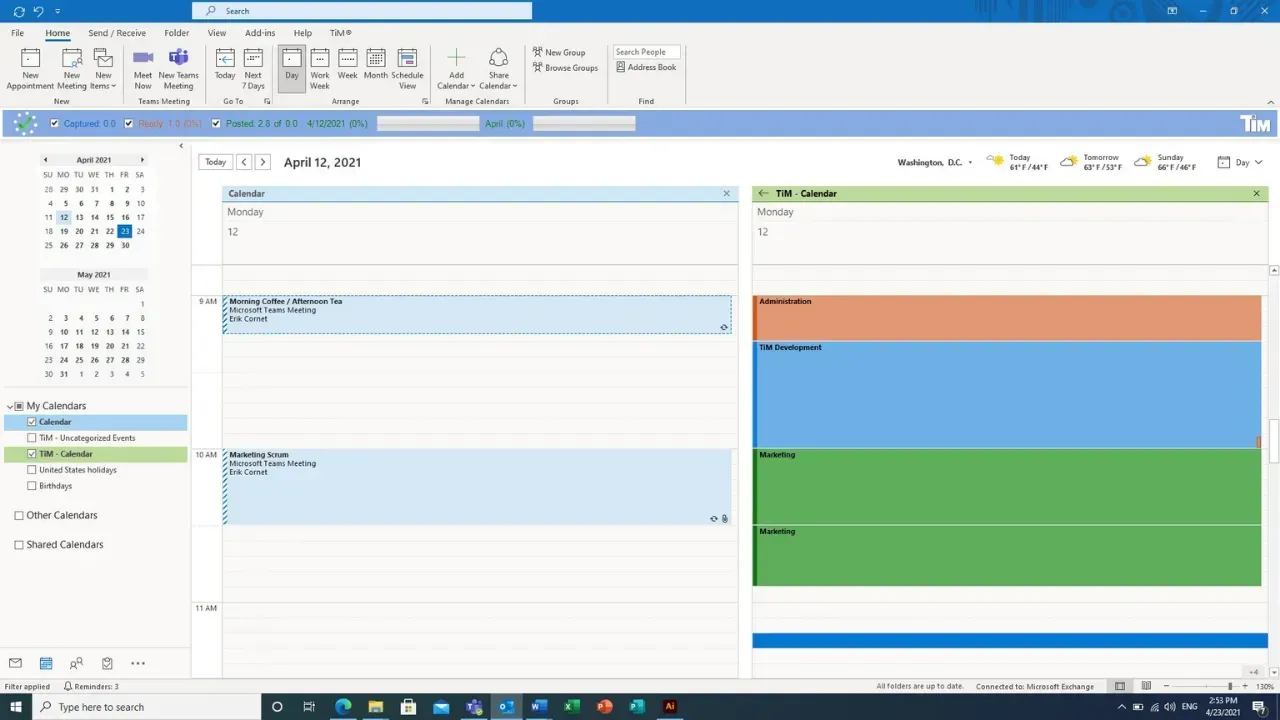Open the Add Calendar dropdown

coord(456,69)
